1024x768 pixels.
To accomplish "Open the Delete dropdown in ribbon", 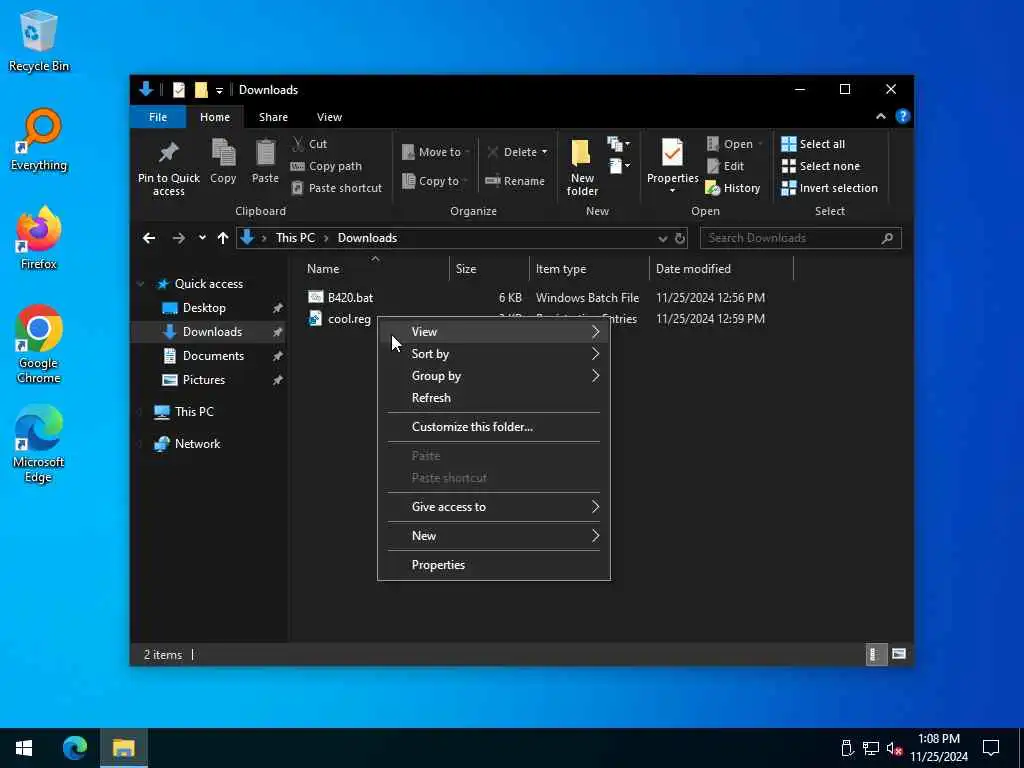I will (x=517, y=152).
